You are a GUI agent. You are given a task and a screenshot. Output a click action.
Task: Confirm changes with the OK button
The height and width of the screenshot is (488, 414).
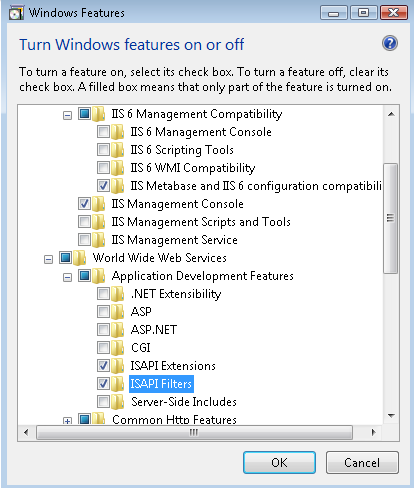pyautogui.click(x=279, y=463)
